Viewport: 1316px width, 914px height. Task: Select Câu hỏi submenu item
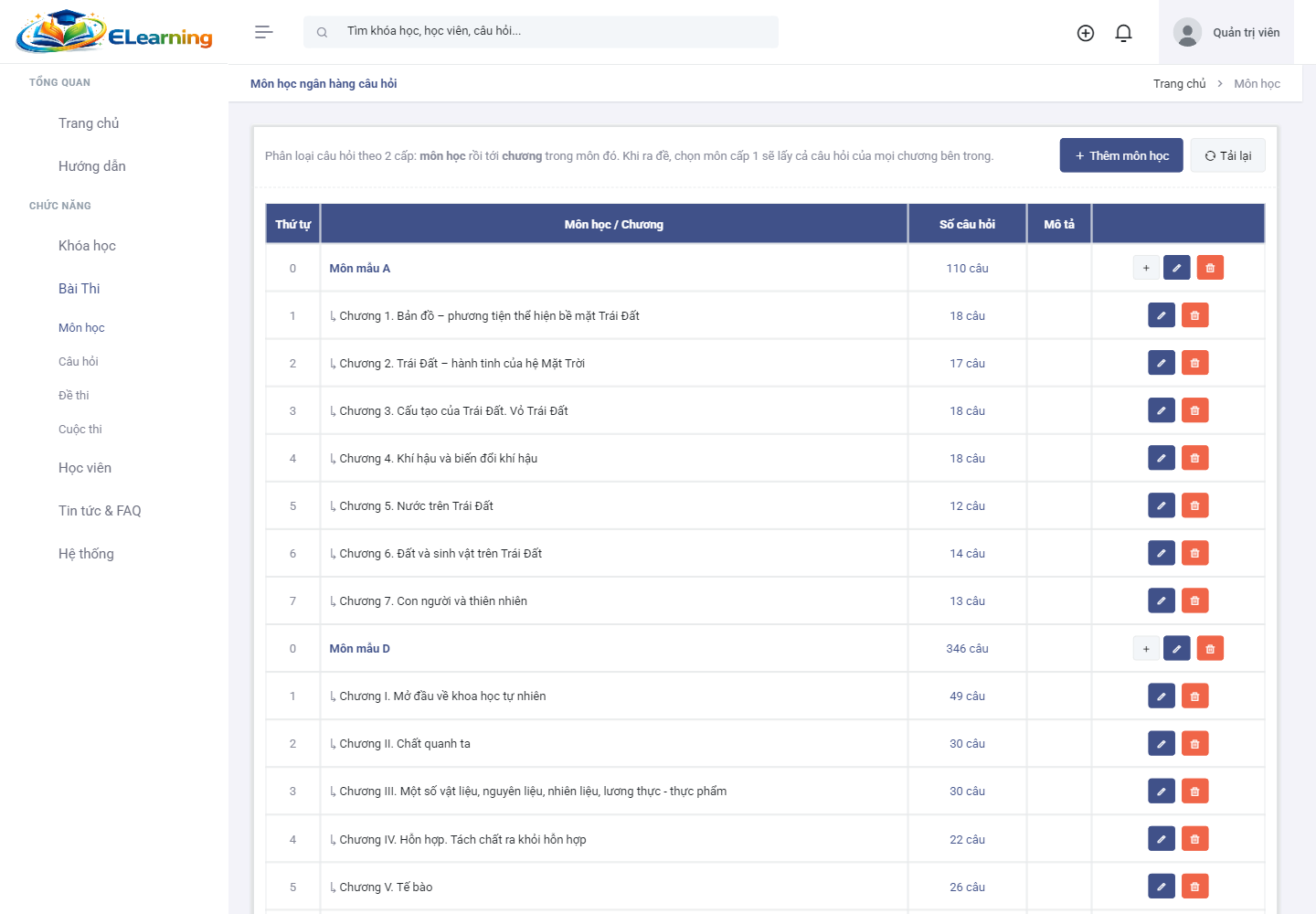coord(79,362)
